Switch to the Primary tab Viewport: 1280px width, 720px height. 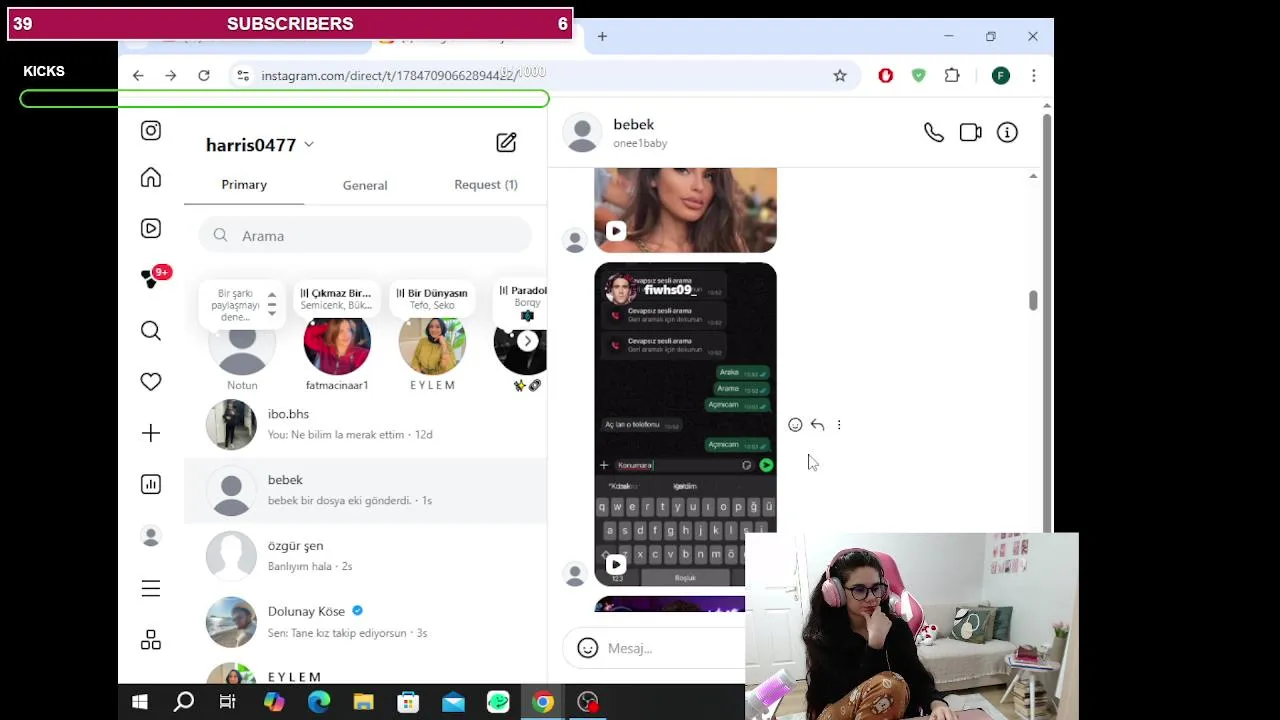tap(244, 185)
